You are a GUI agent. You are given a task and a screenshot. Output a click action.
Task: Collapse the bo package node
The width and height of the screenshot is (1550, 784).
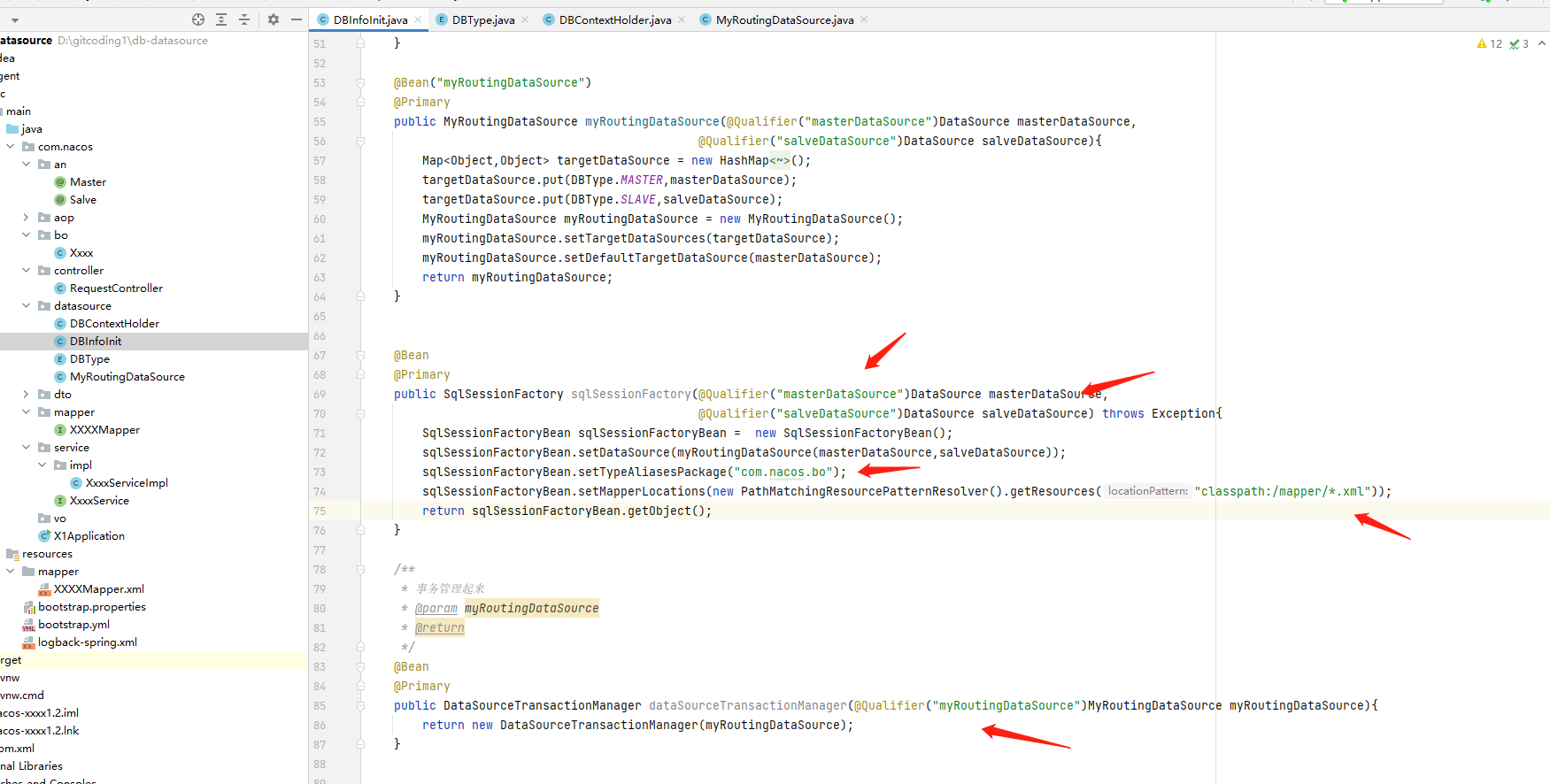pyautogui.click(x=27, y=235)
